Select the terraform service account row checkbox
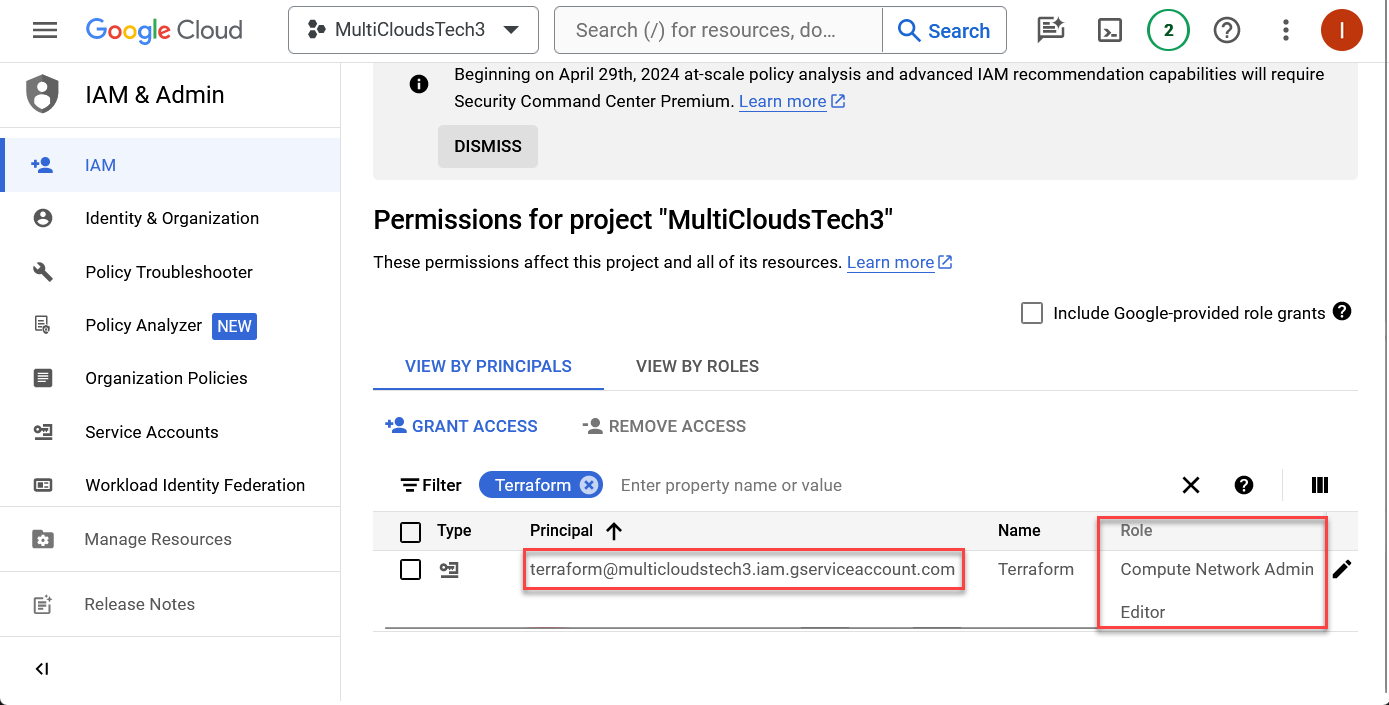 tap(410, 569)
